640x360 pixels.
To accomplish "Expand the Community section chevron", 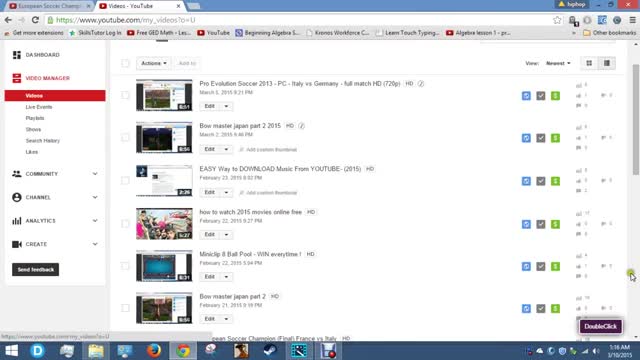I will pyautogui.click(x=95, y=174).
